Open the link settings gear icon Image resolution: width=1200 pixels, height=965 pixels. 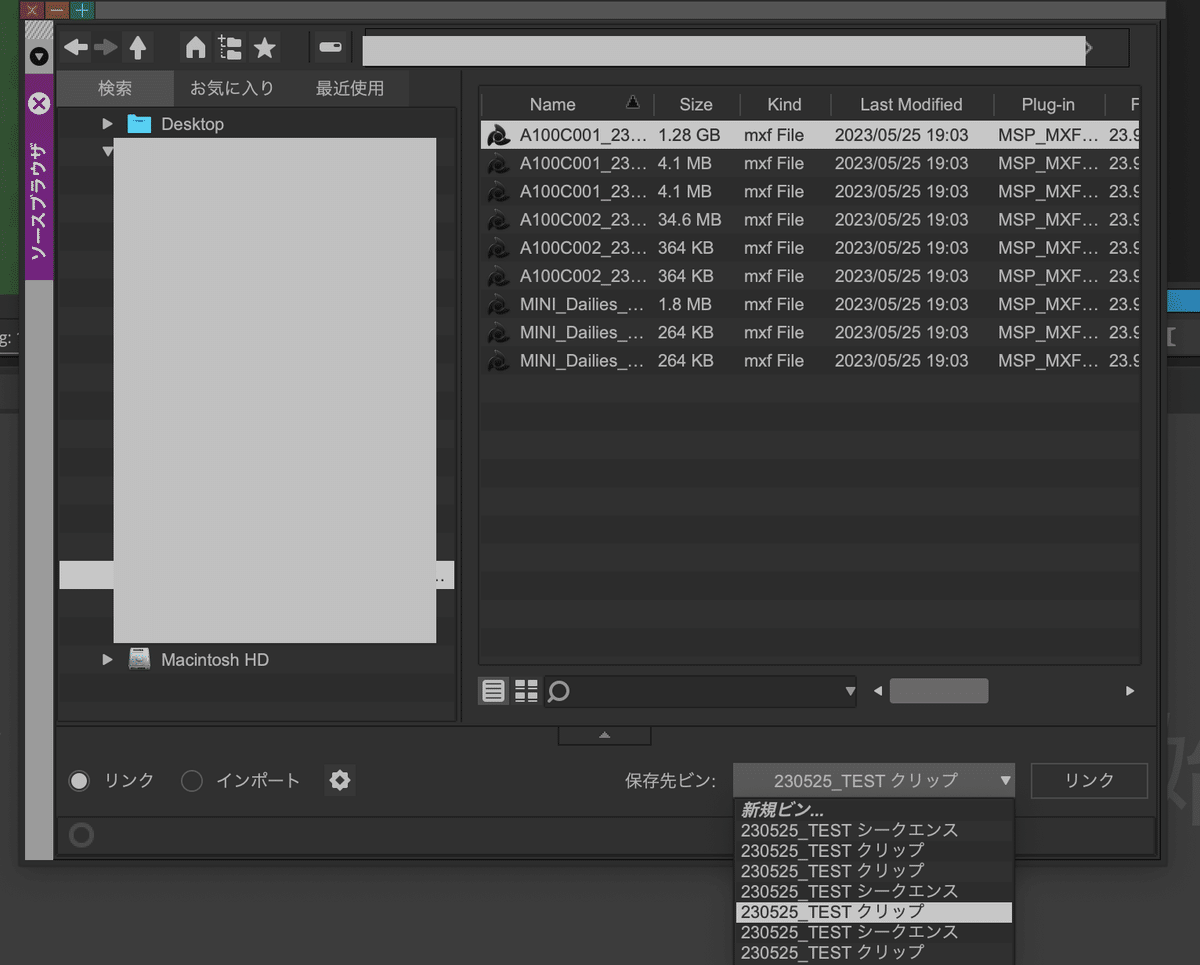pos(339,780)
